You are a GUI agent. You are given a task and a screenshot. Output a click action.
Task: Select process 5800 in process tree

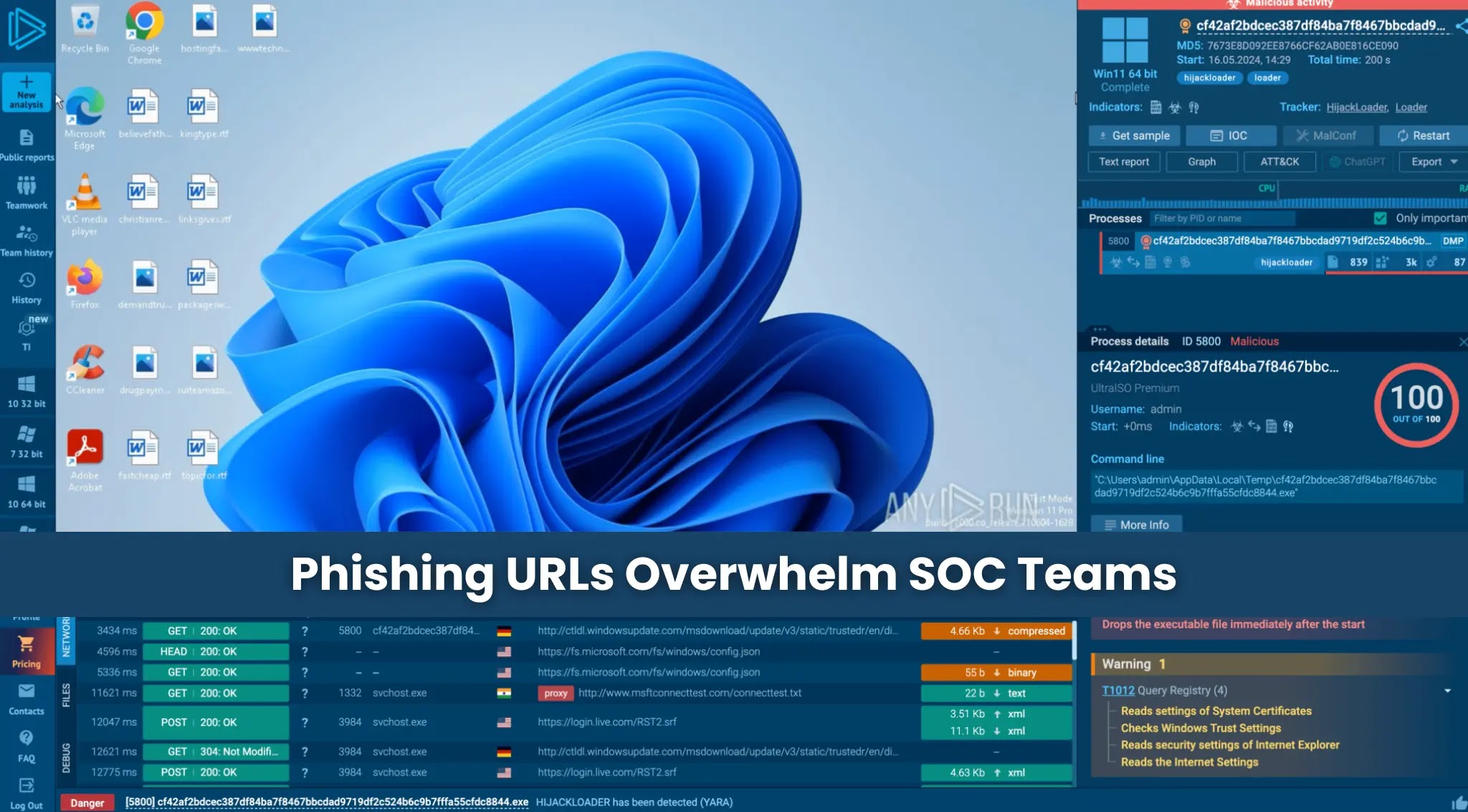click(x=1283, y=252)
